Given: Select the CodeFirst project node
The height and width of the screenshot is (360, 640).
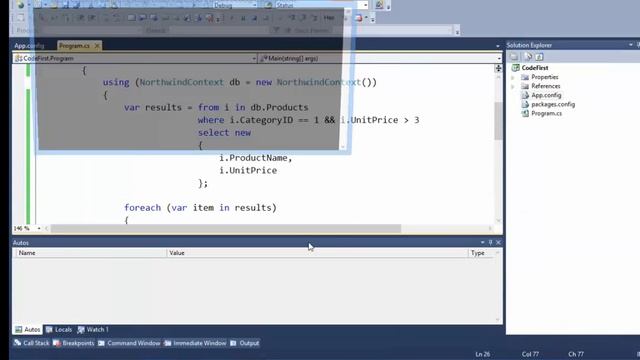Looking at the screenshot, I should [535, 68].
